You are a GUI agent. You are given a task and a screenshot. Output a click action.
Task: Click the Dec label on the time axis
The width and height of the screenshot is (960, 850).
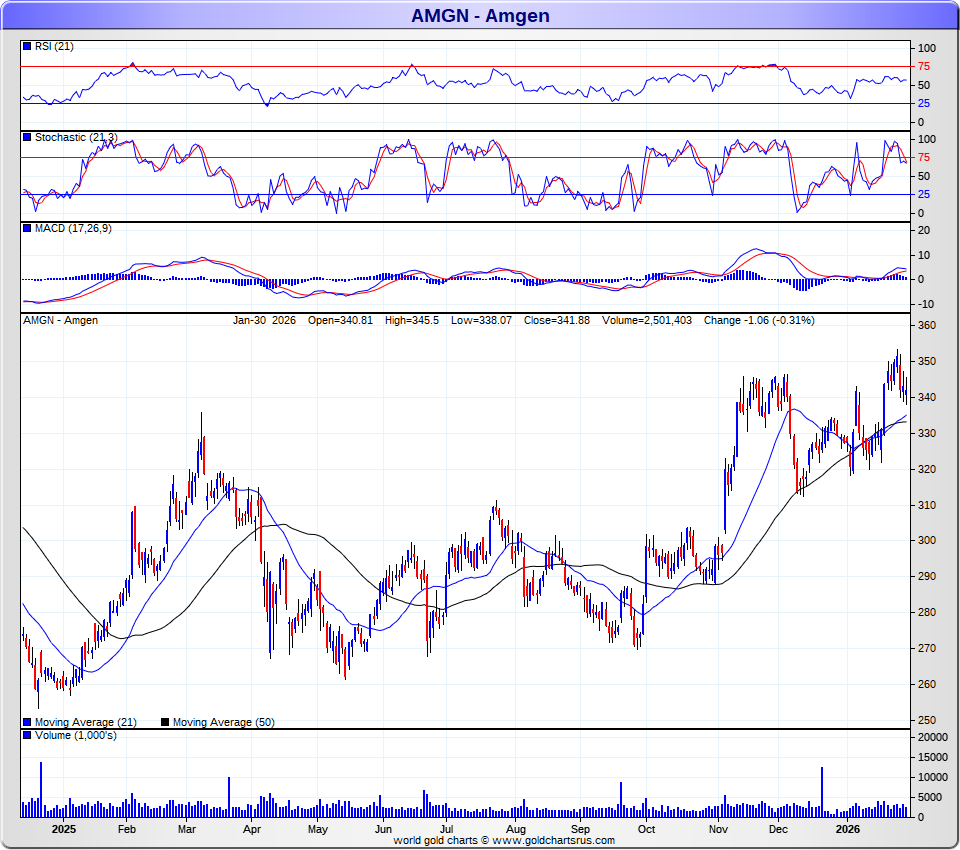778,829
